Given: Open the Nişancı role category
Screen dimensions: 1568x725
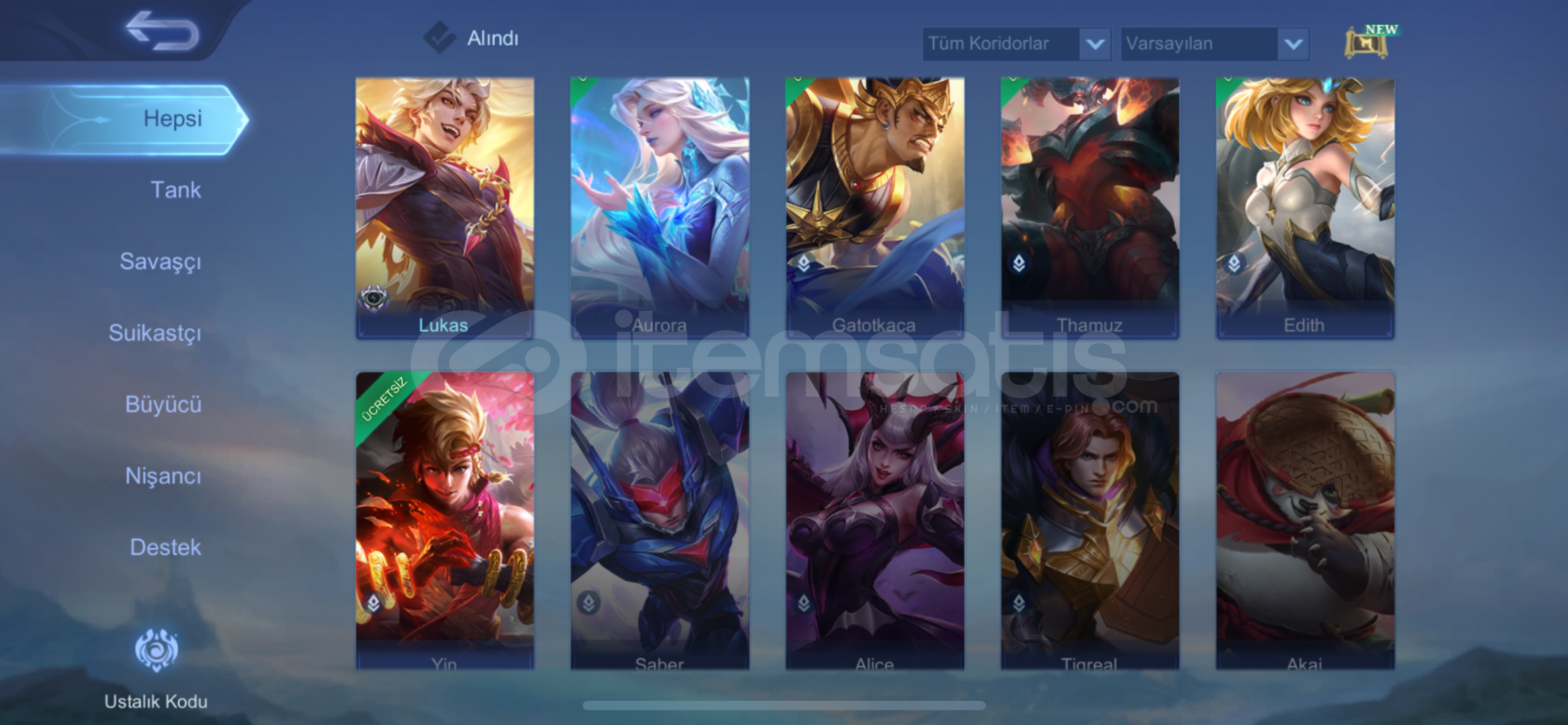Looking at the screenshot, I should point(163,476).
